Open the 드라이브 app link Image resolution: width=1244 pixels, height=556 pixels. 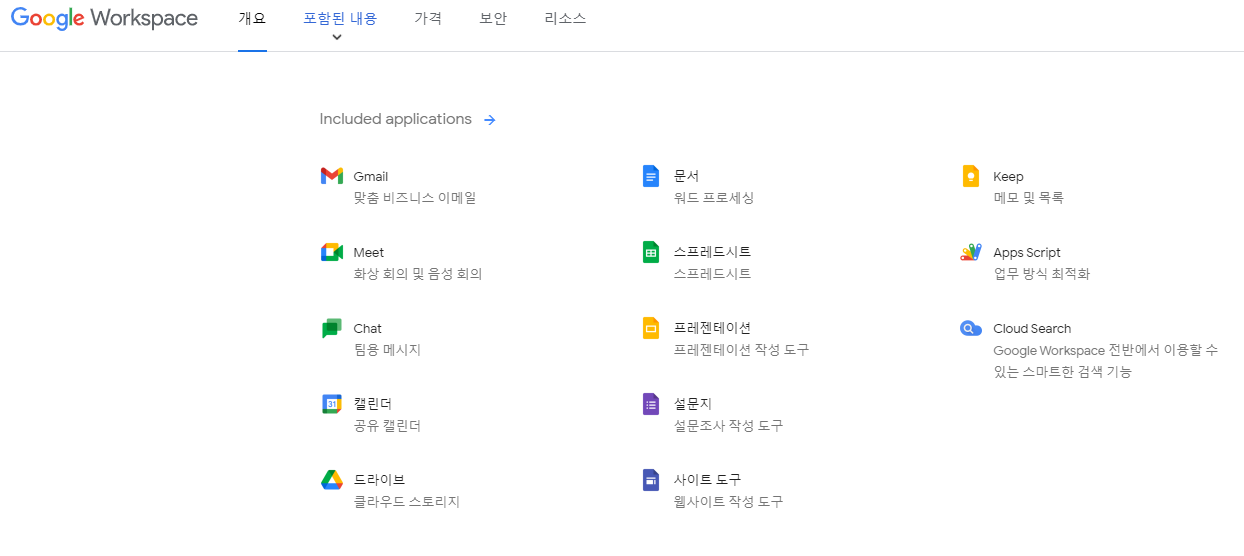click(x=379, y=480)
